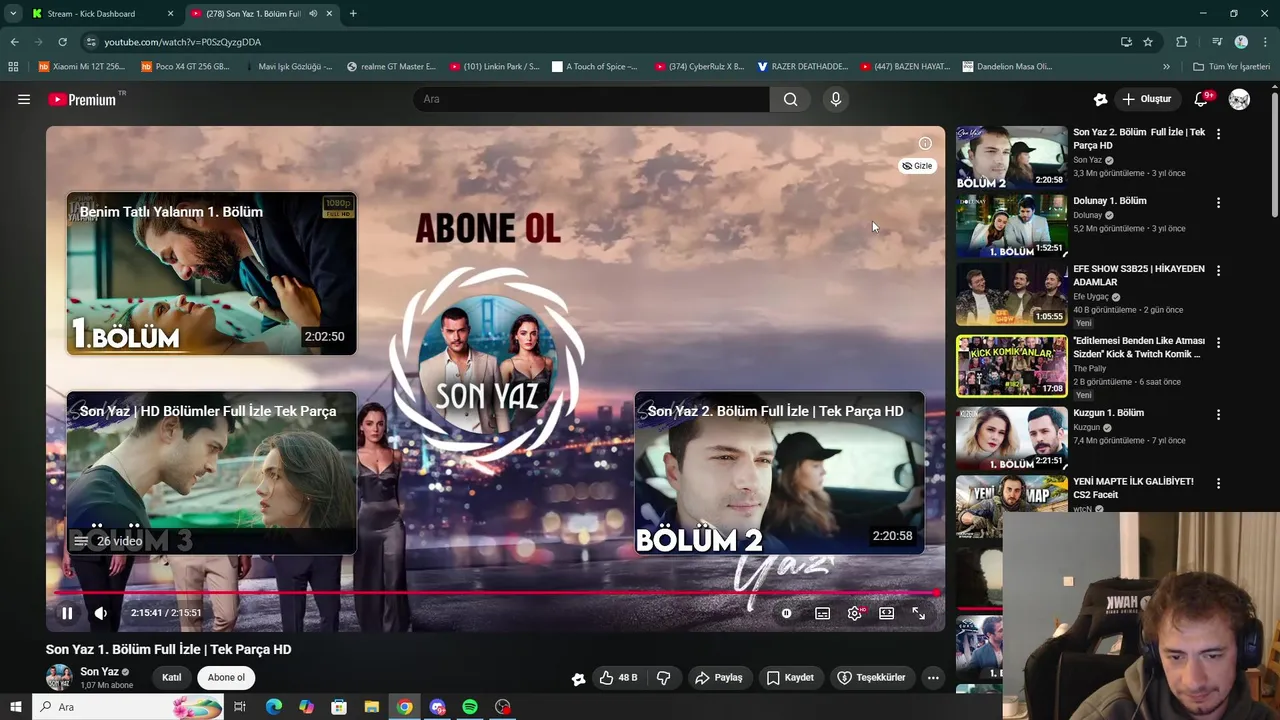1280x720 pixels.
Task: Open YouTube notifications bell
Action: click(x=1202, y=99)
